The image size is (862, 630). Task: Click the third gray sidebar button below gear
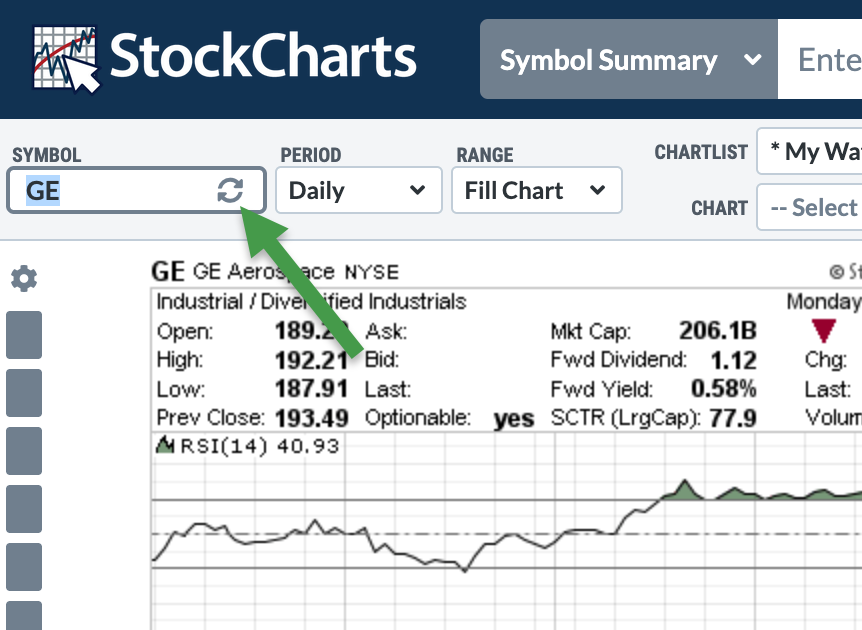click(x=24, y=451)
